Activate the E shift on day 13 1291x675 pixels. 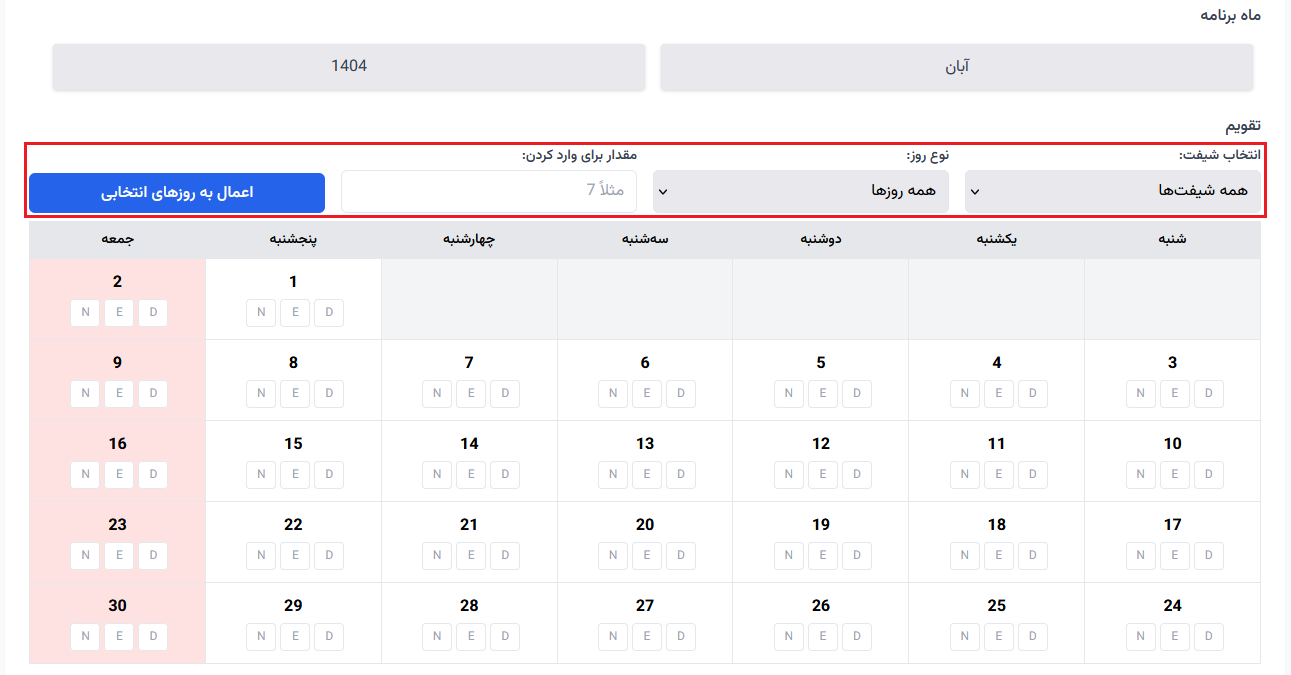click(x=647, y=474)
